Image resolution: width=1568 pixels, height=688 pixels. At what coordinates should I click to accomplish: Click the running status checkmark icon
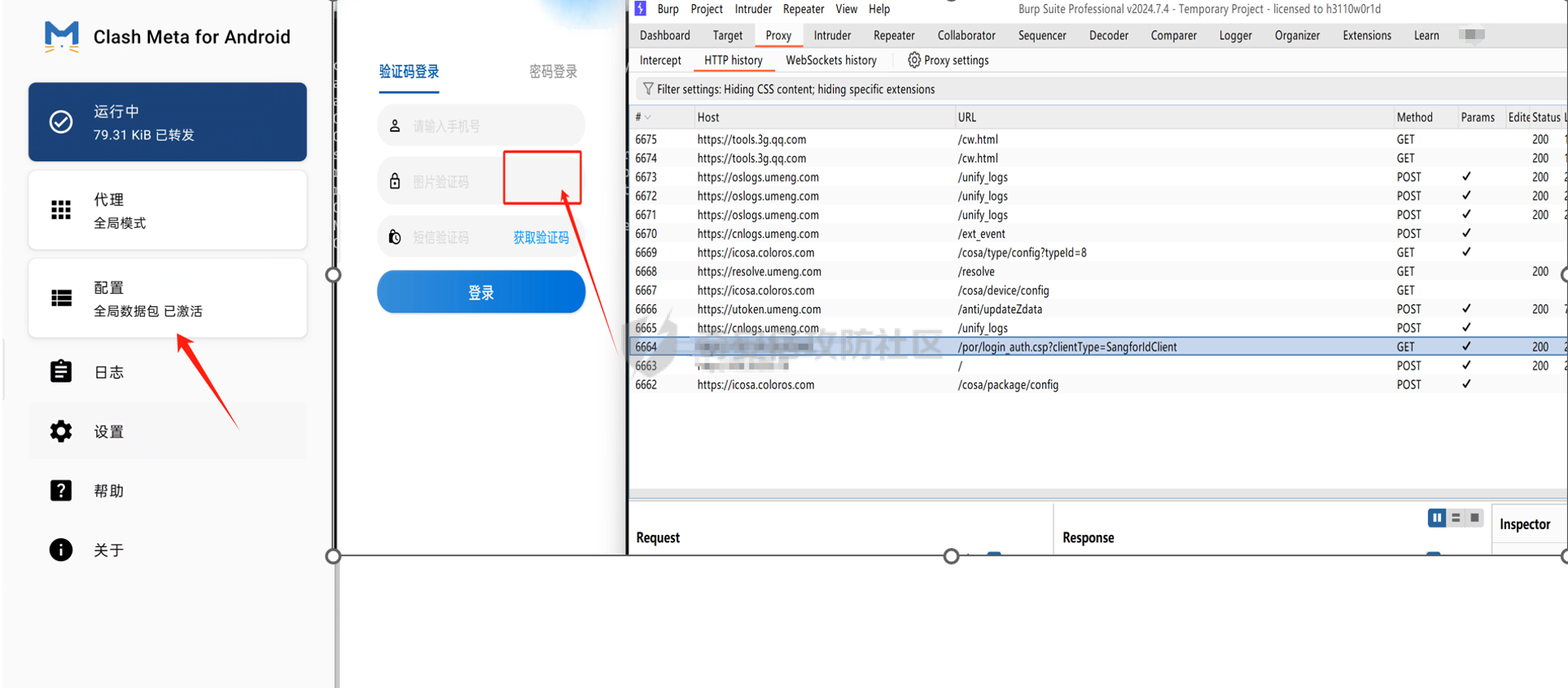61,122
